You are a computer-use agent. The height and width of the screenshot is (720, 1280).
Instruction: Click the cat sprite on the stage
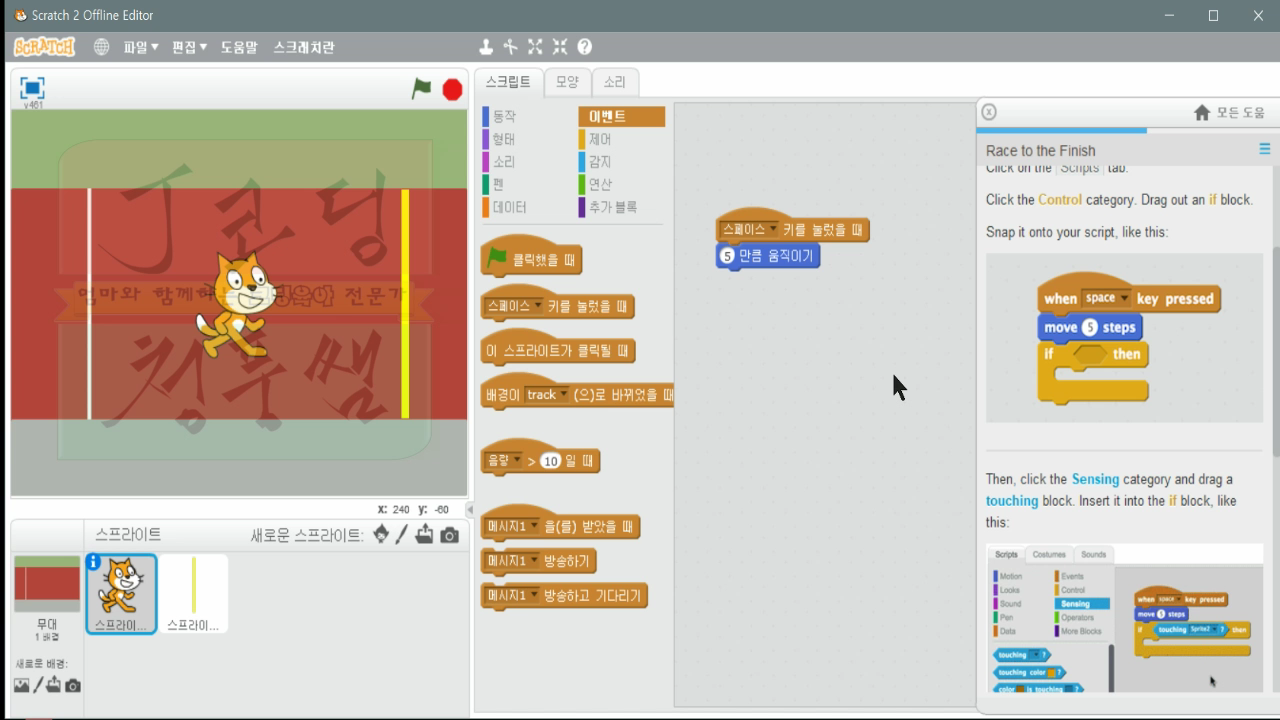click(236, 303)
